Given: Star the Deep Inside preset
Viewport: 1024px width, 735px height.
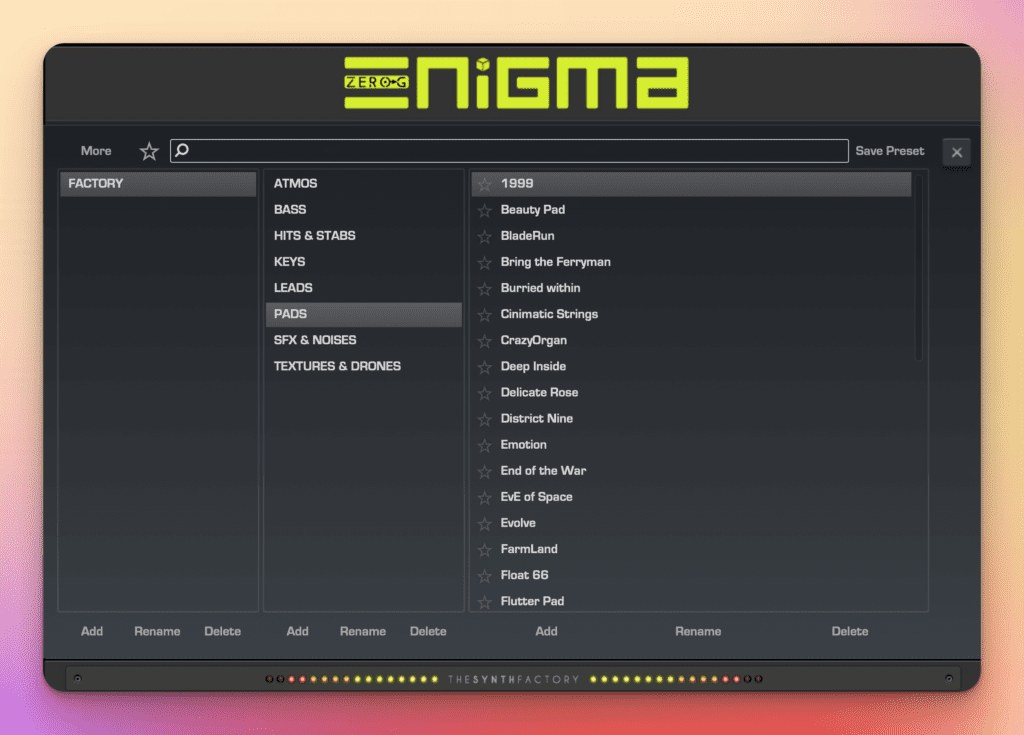Looking at the screenshot, I should (485, 367).
